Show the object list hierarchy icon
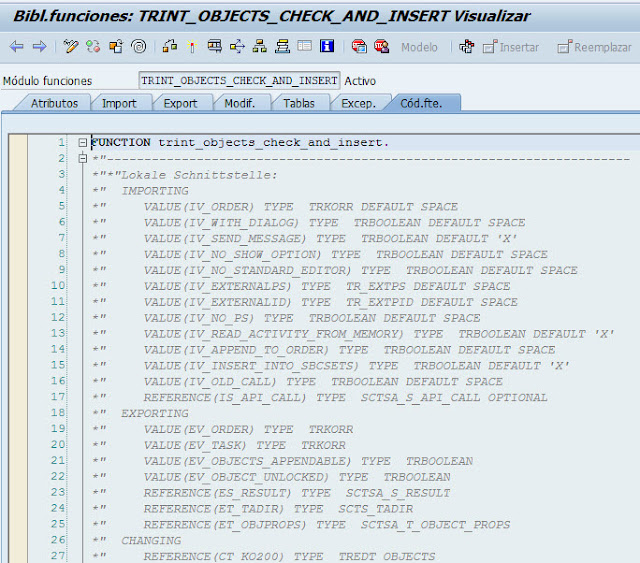The height and width of the screenshot is (563, 640). (x=260, y=47)
